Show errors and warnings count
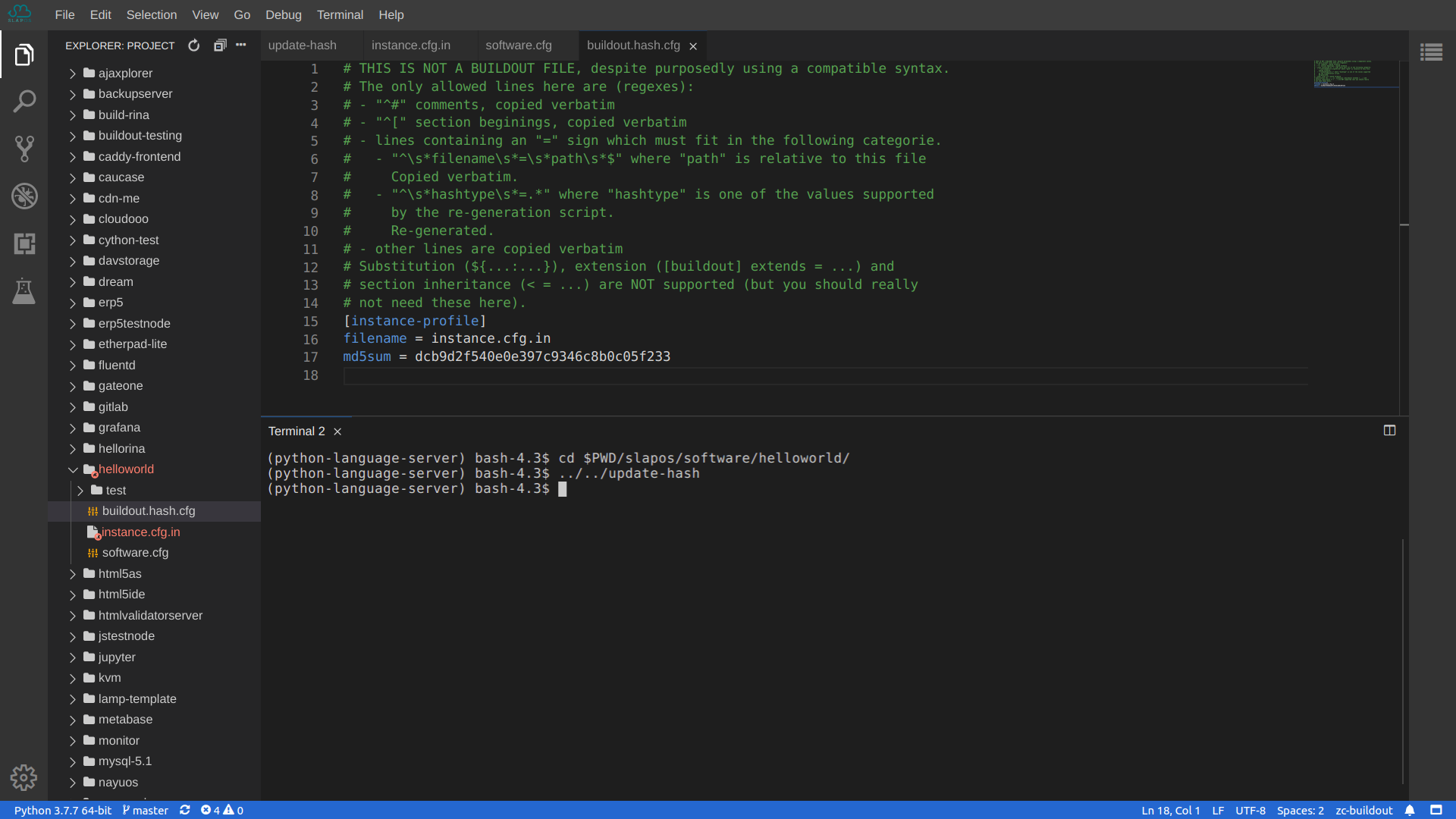1456x819 pixels. tap(221, 810)
